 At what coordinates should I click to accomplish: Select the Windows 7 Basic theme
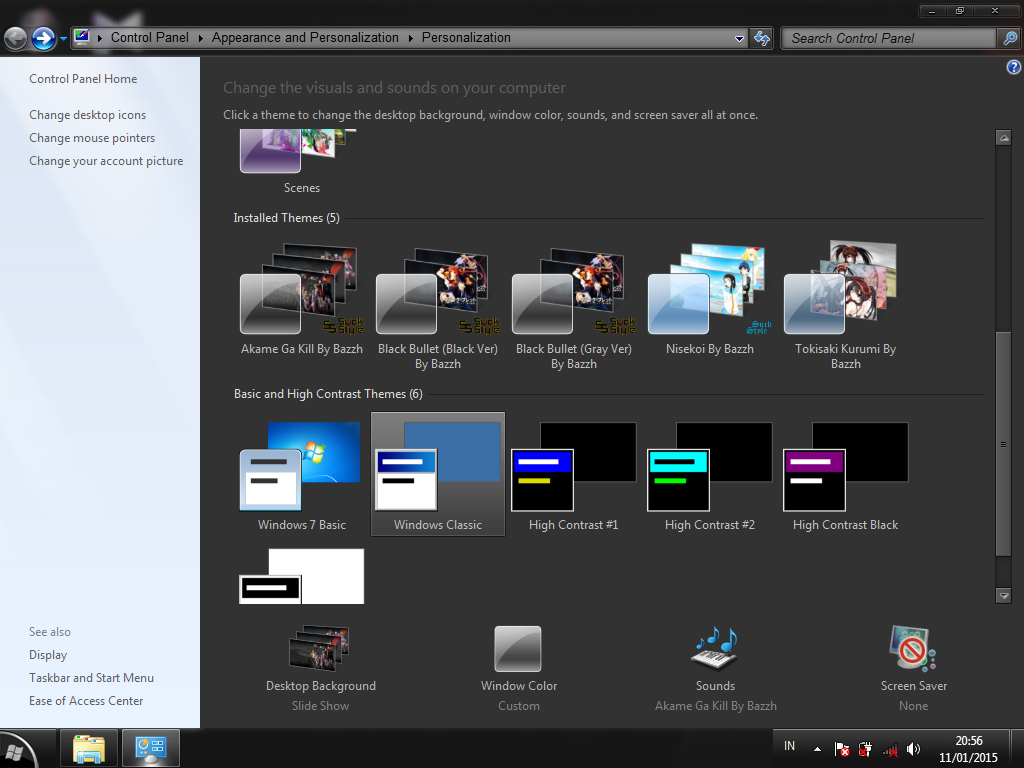coord(302,475)
